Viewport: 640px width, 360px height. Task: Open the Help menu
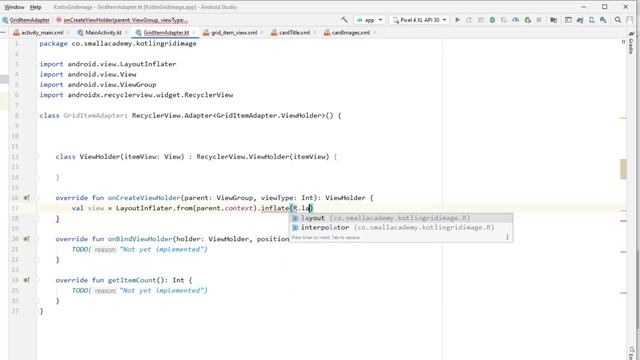36,7
